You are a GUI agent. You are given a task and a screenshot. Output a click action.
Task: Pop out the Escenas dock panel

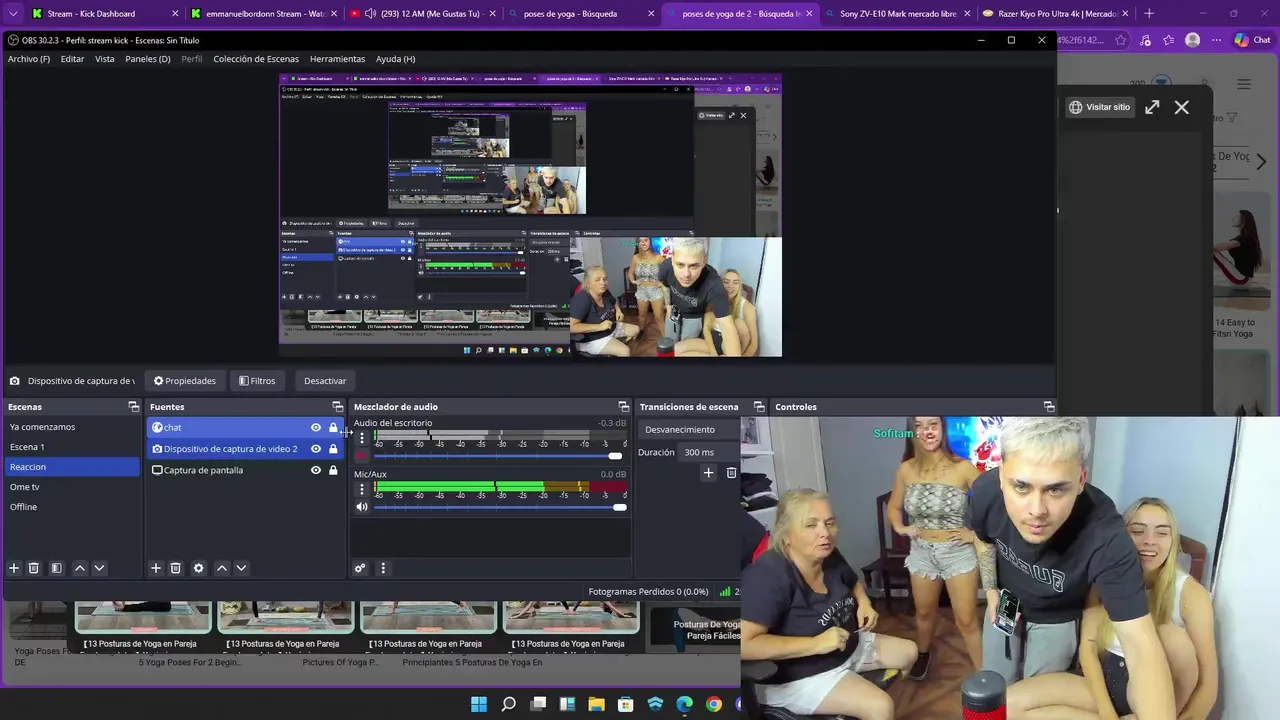(x=133, y=407)
